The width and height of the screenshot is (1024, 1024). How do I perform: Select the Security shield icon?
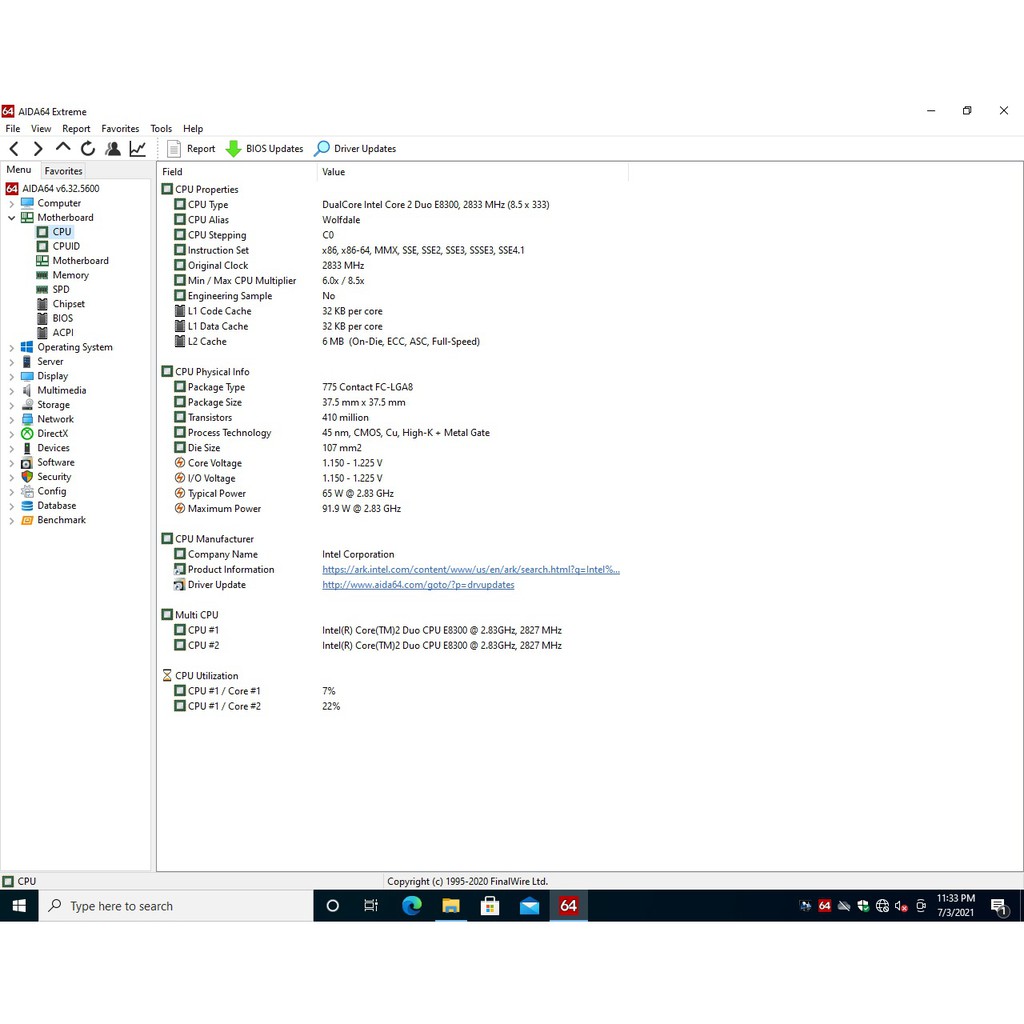27,477
